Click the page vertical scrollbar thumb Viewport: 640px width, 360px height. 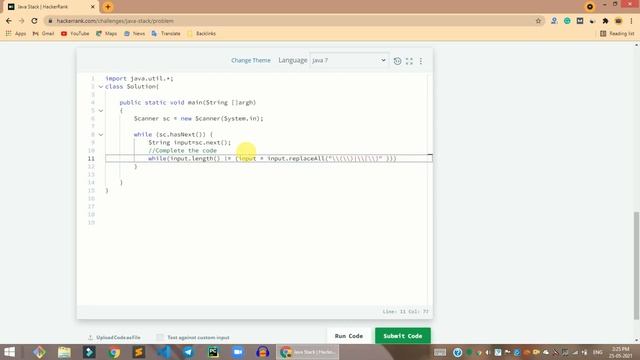pyautogui.click(x=636, y=266)
